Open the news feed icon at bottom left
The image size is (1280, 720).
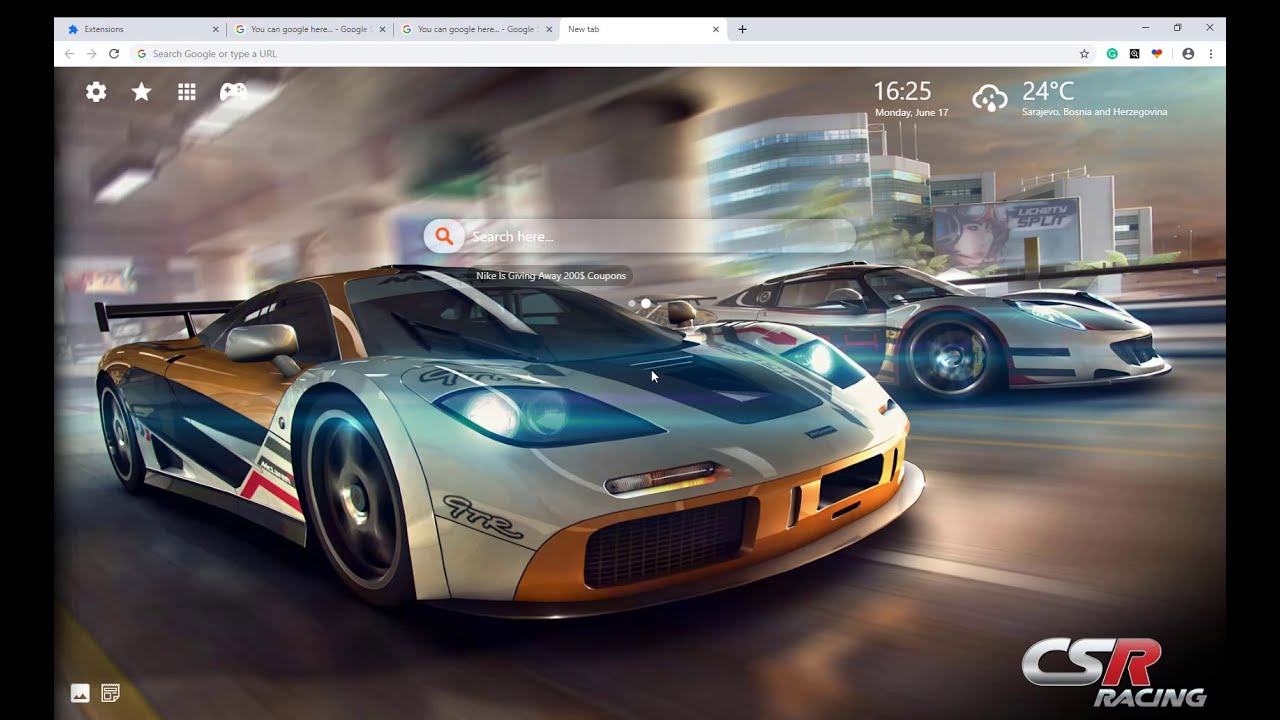(111, 693)
